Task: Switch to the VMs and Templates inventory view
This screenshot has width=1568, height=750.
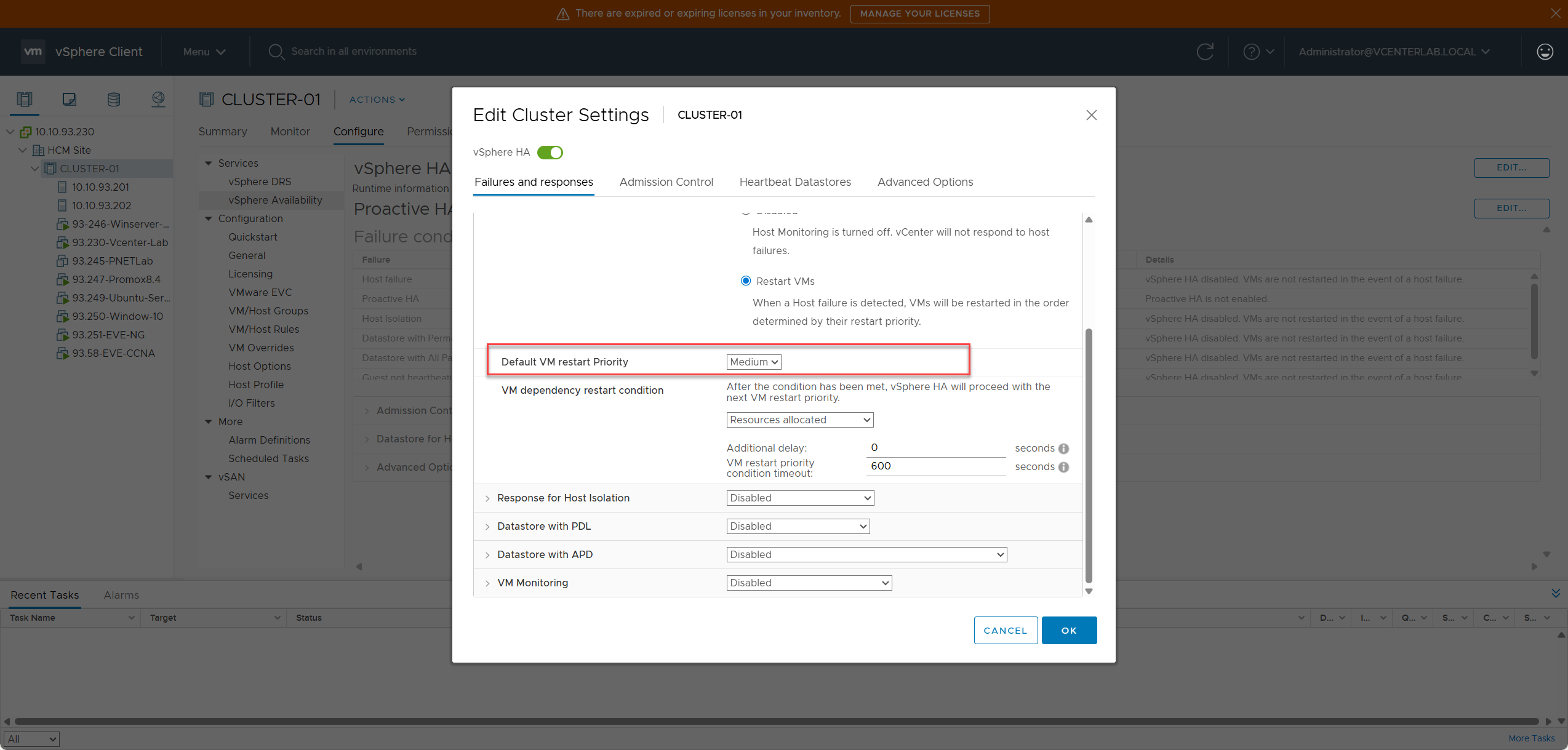Action: click(x=69, y=99)
